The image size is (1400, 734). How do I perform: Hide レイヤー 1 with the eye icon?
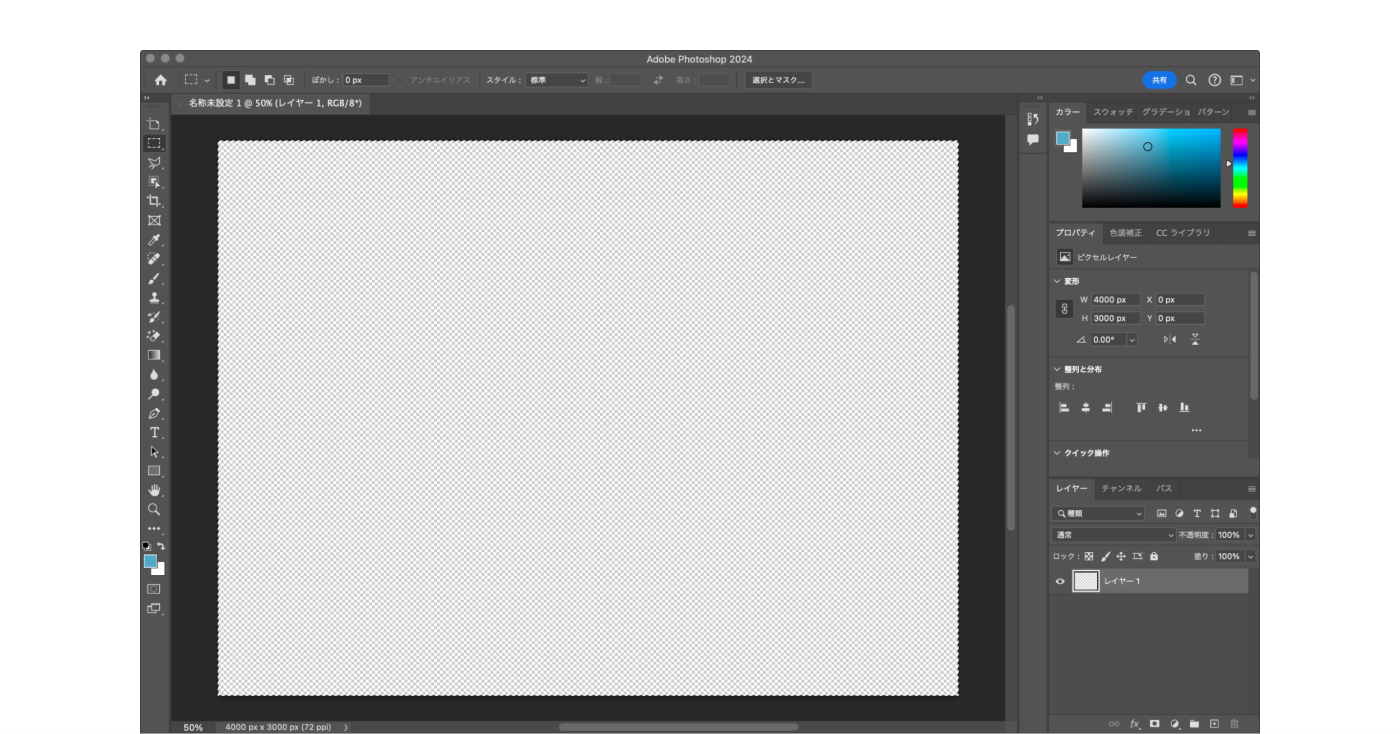[x=1061, y=581]
